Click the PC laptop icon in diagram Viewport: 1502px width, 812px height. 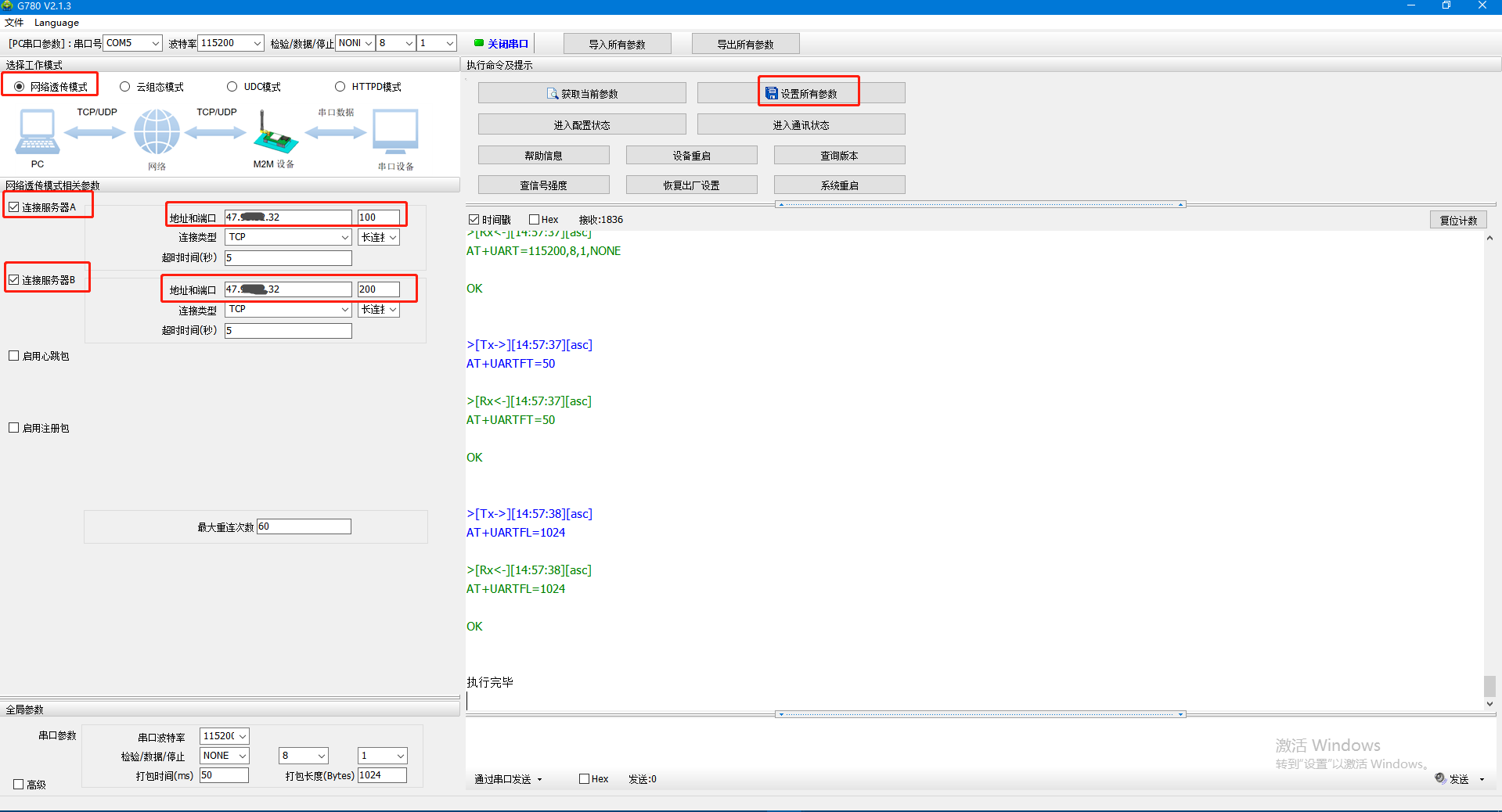pos(37,131)
